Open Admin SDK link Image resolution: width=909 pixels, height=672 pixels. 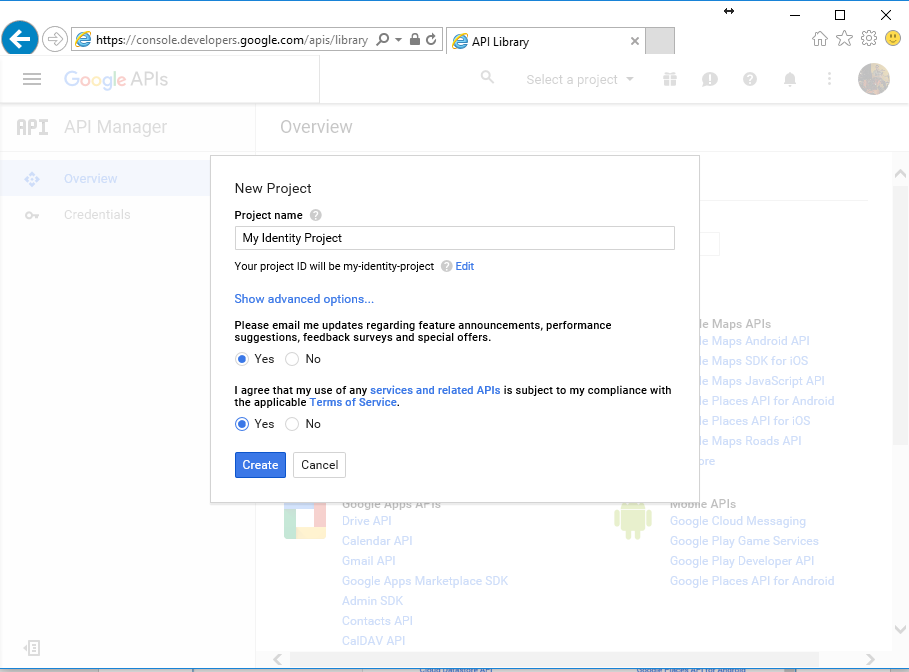[372, 601]
